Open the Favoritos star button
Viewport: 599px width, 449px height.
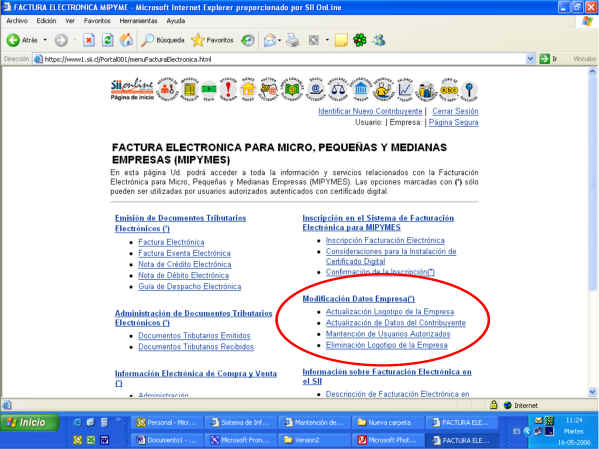(212, 40)
